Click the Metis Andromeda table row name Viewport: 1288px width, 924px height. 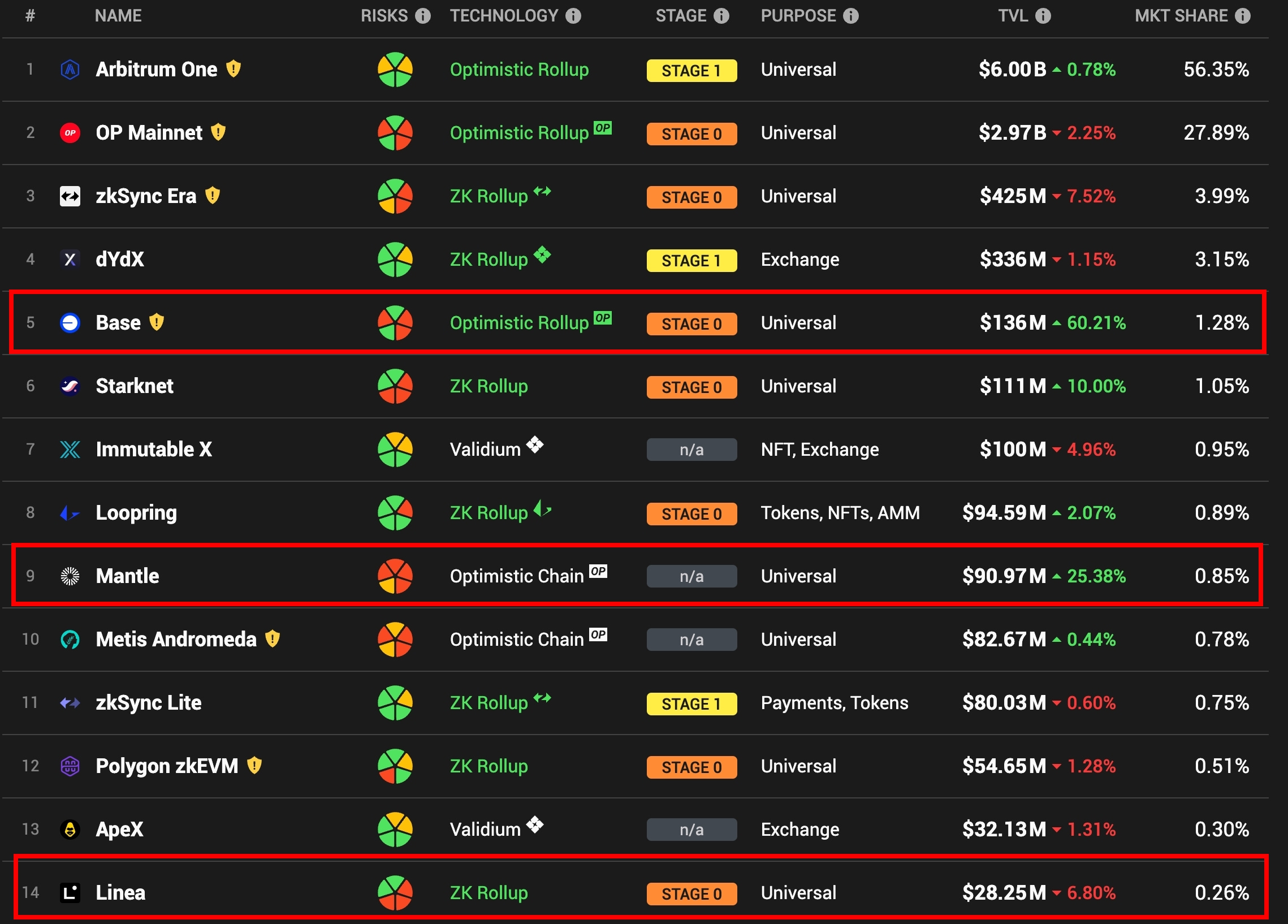coord(176,640)
